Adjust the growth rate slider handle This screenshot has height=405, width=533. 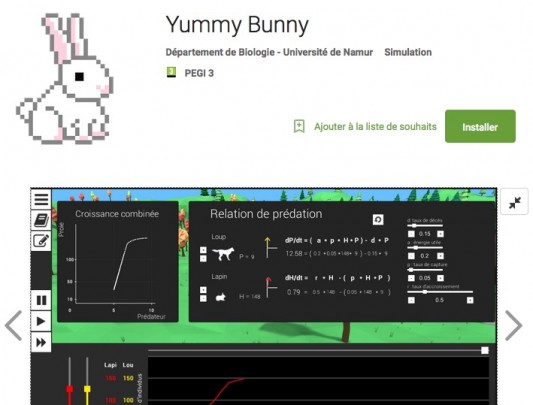425,292
